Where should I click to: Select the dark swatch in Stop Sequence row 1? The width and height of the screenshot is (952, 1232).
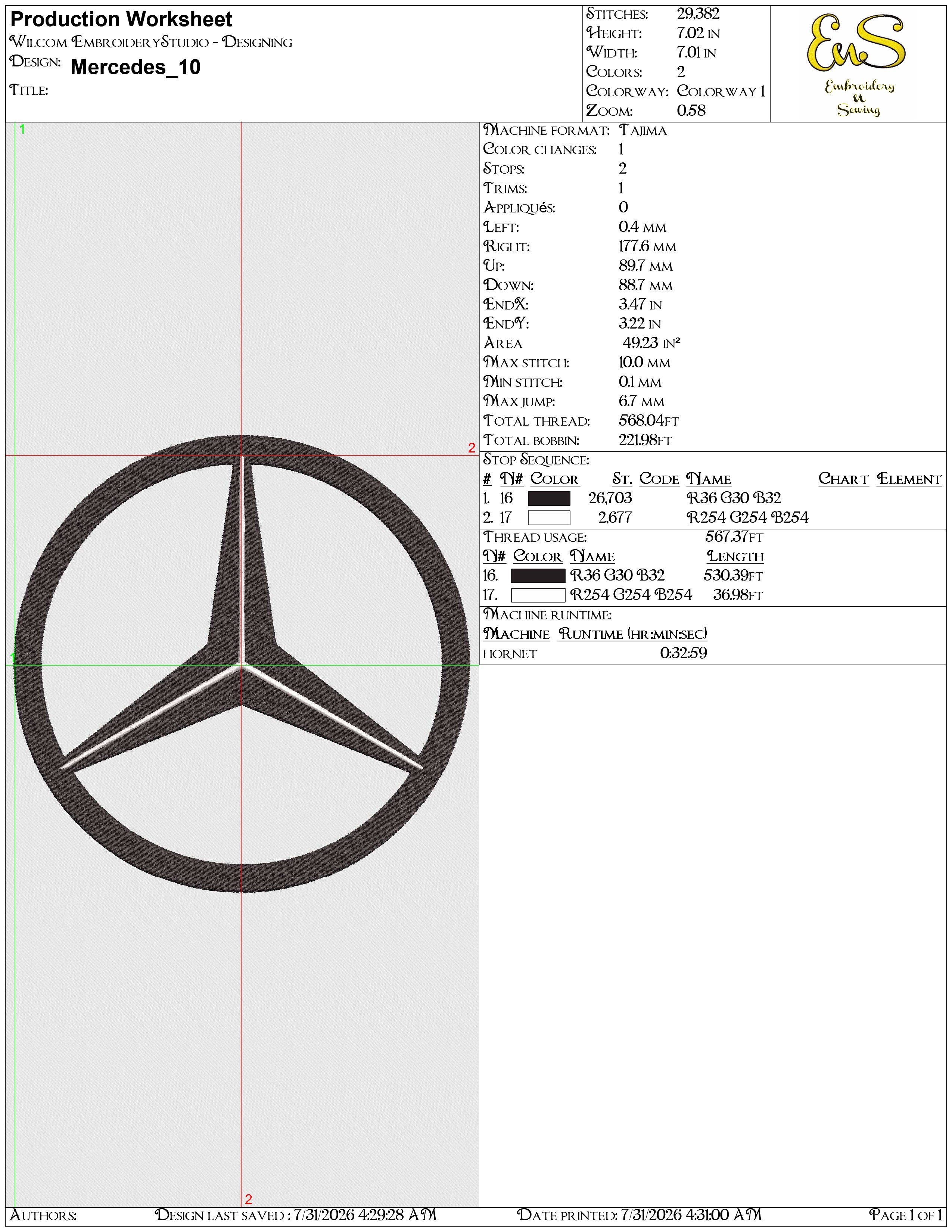[x=549, y=498]
